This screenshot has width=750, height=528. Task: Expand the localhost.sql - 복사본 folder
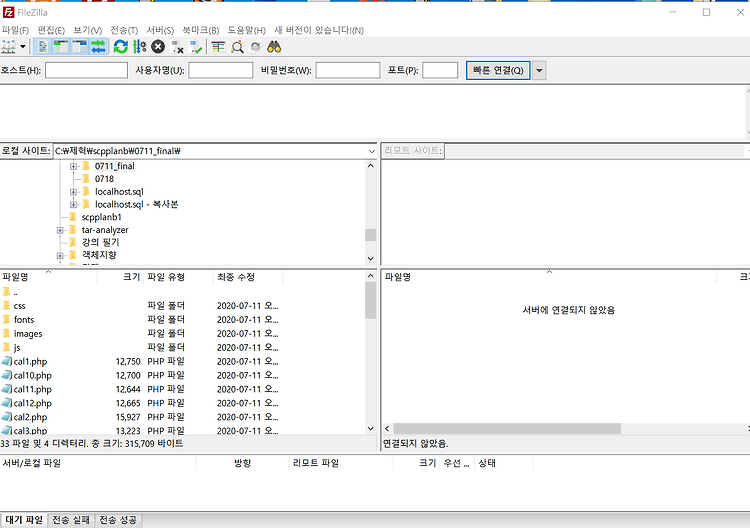(73, 205)
